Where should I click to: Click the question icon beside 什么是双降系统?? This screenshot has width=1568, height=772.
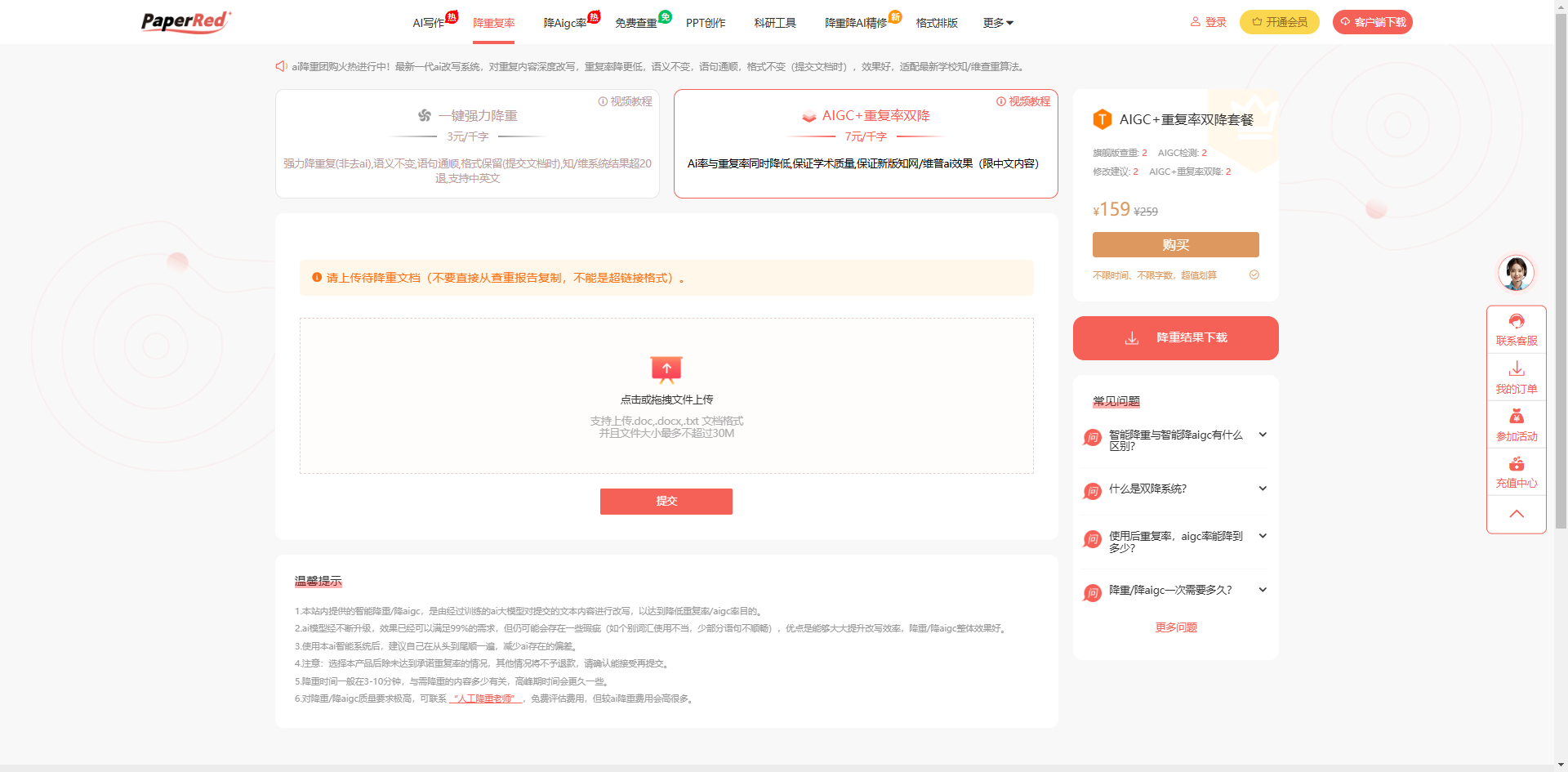point(1093,491)
